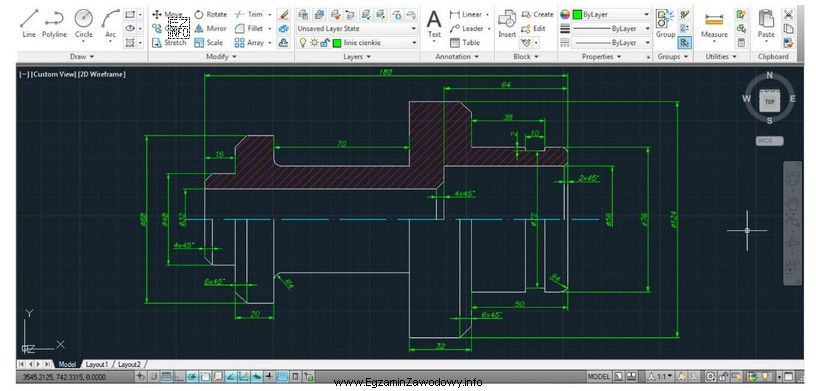Open the Unsaved Layer State dropdown

(356, 29)
